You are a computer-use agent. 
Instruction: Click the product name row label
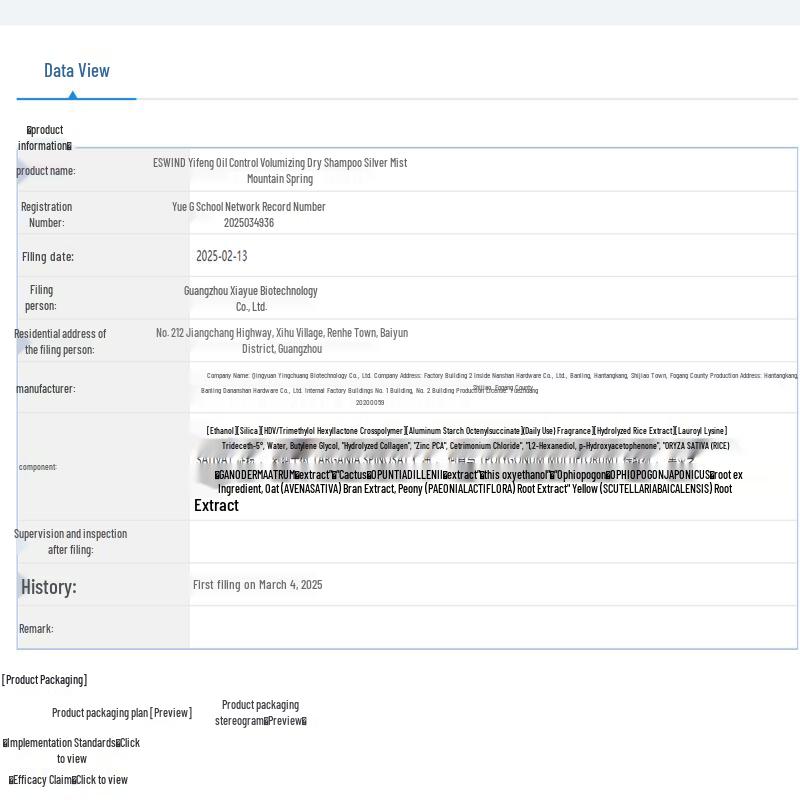click(46, 171)
